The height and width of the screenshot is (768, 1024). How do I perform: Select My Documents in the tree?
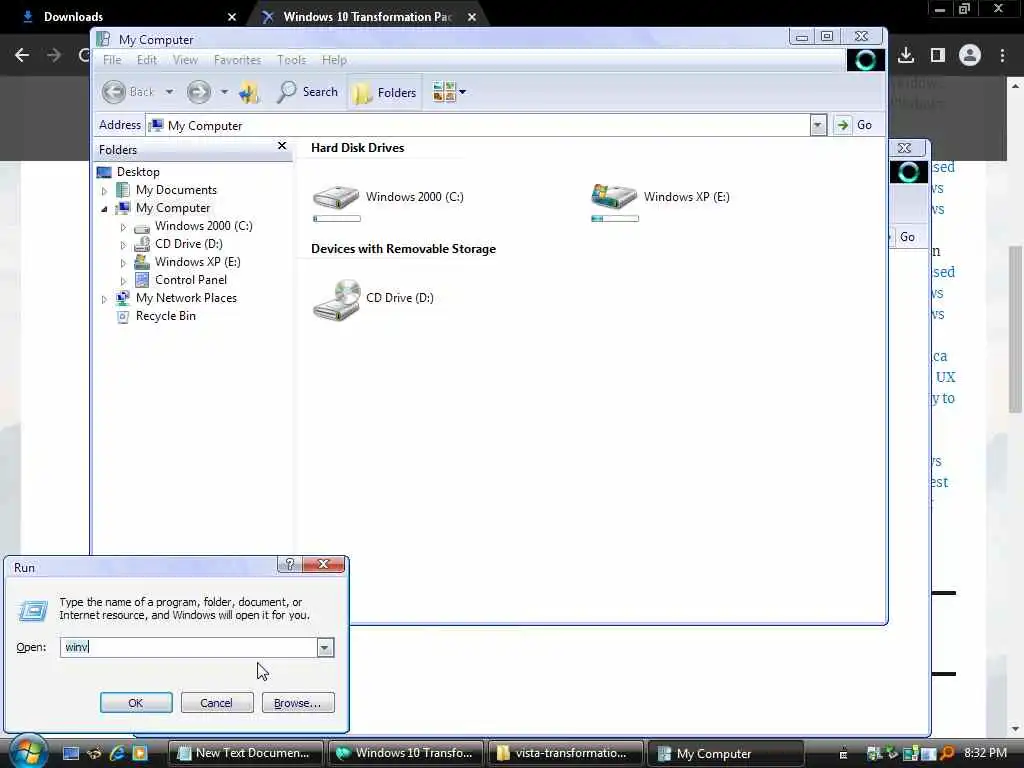pos(176,190)
